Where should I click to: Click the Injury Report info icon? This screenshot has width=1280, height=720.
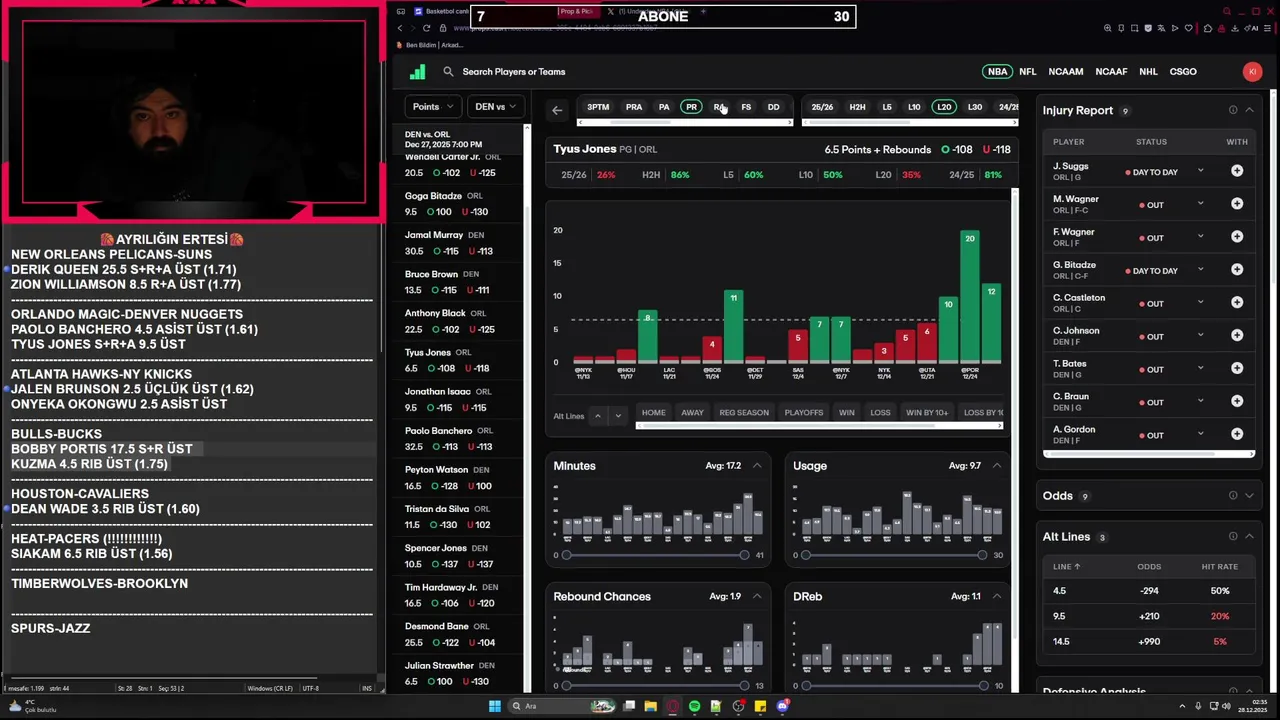point(1233,110)
